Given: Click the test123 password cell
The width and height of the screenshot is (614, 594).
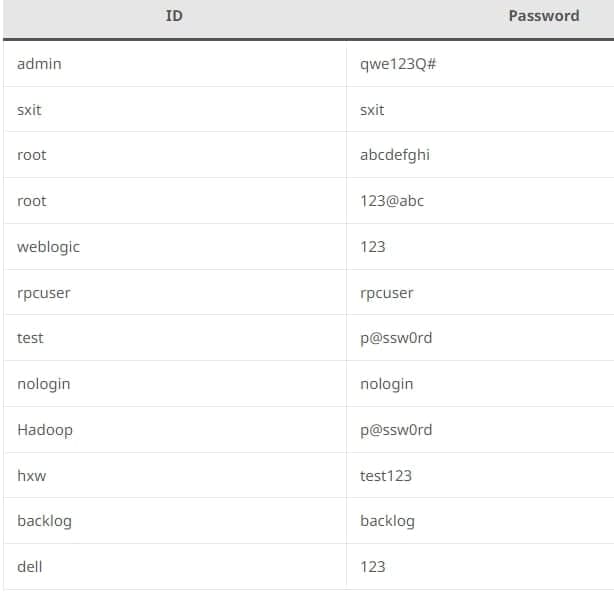Looking at the screenshot, I should coord(386,476).
